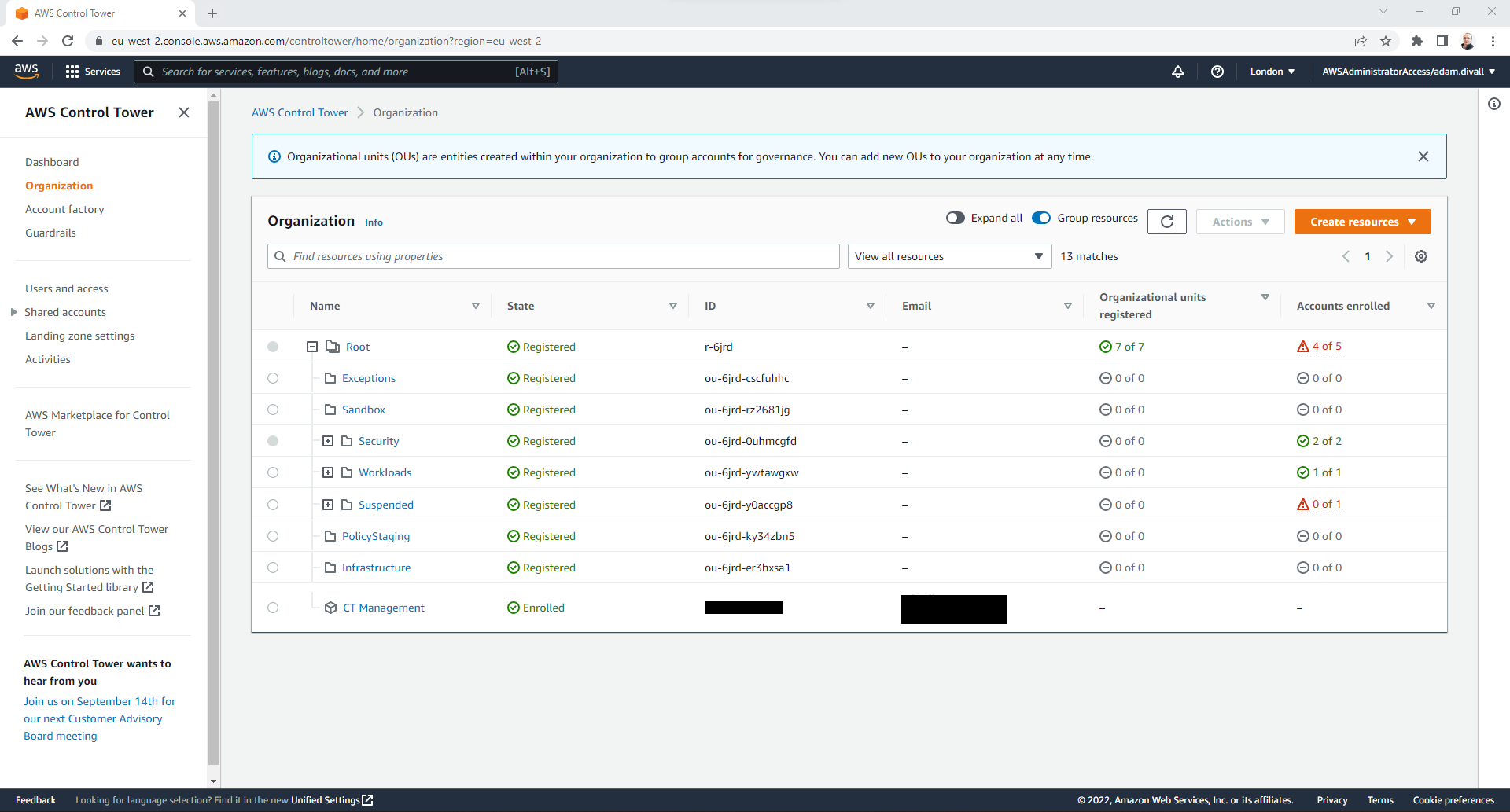Open the Workloads OU link
This screenshot has height=812, width=1510.
click(385, 472)
